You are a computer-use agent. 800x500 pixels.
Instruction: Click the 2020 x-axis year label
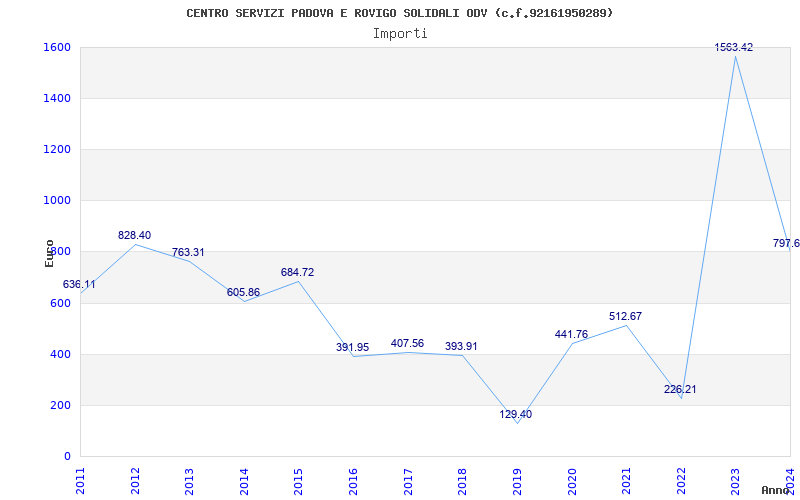click(571, 481)
